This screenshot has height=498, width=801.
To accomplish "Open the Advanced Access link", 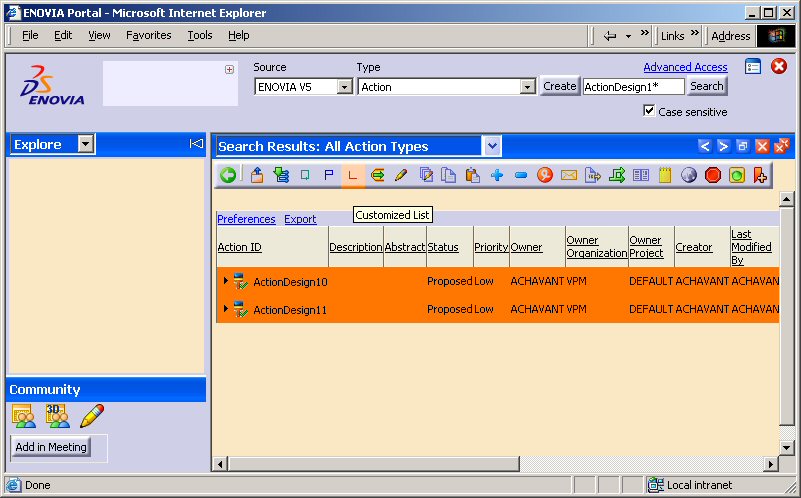I will pos(685,67).
